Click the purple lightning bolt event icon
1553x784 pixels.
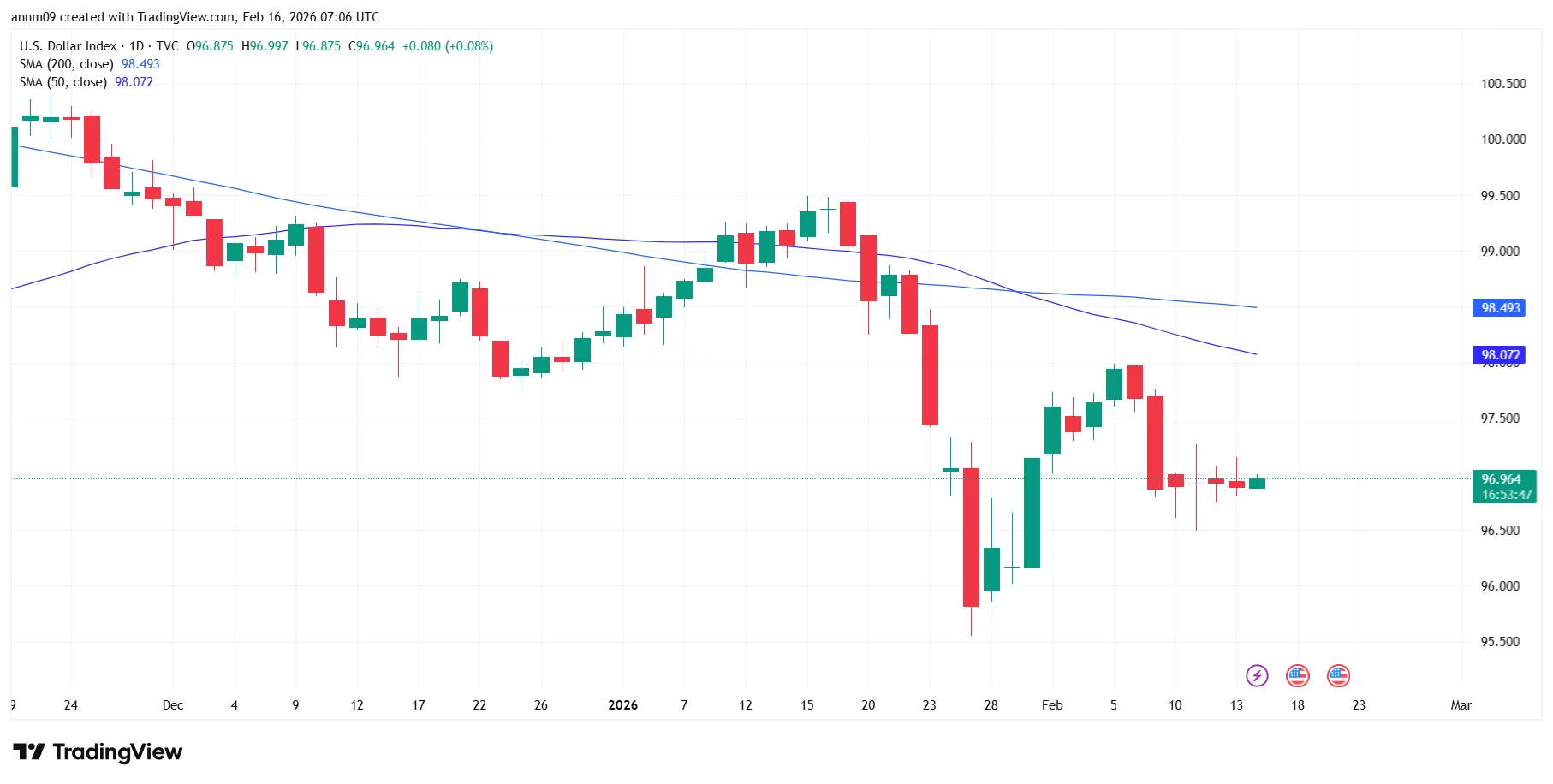tap(1256, 676)
